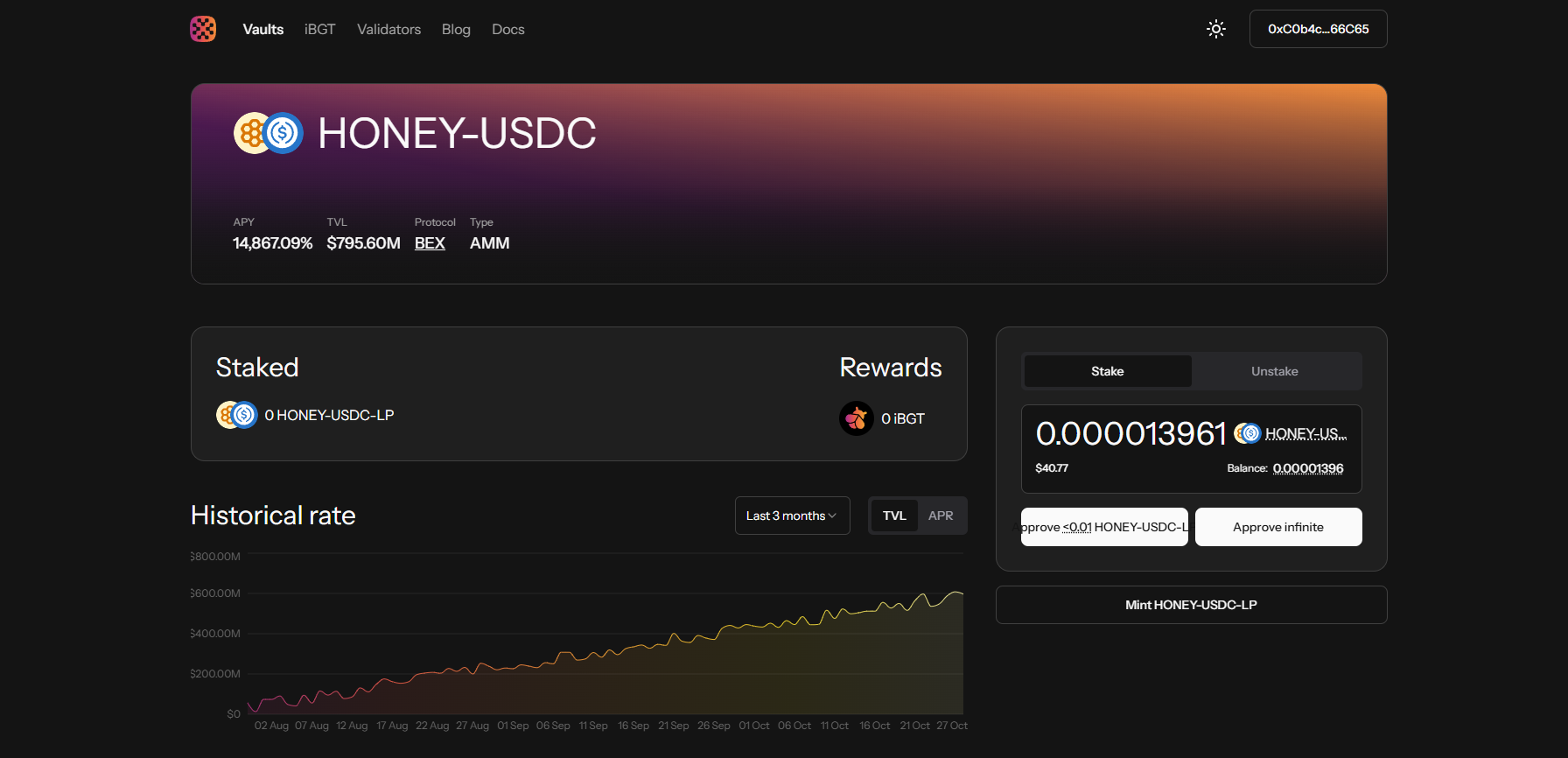This screenshot has height=758, width=1568.
Task: Click the staked HONEY-USDC-LP token icon
Action: pyautogui.click(x=236, y=415)
